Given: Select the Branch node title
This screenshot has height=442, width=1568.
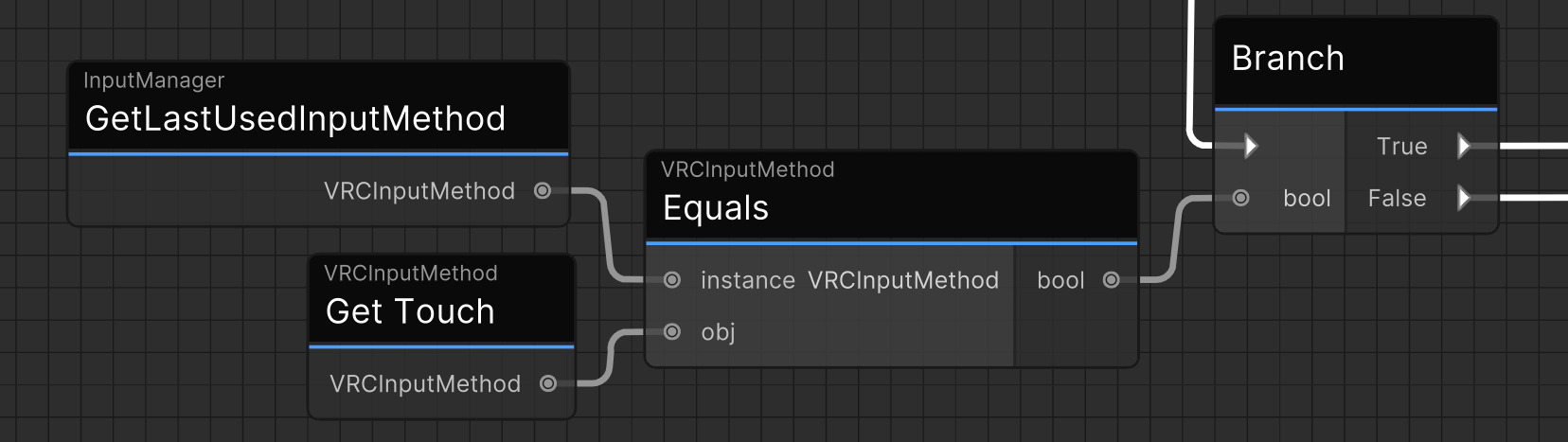Looking at the screenshot, I should pyautogui.click(x=1288, y=59).
